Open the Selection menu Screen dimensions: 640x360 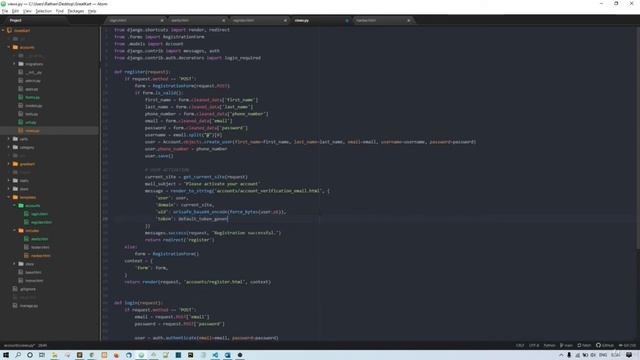[43, 11]
